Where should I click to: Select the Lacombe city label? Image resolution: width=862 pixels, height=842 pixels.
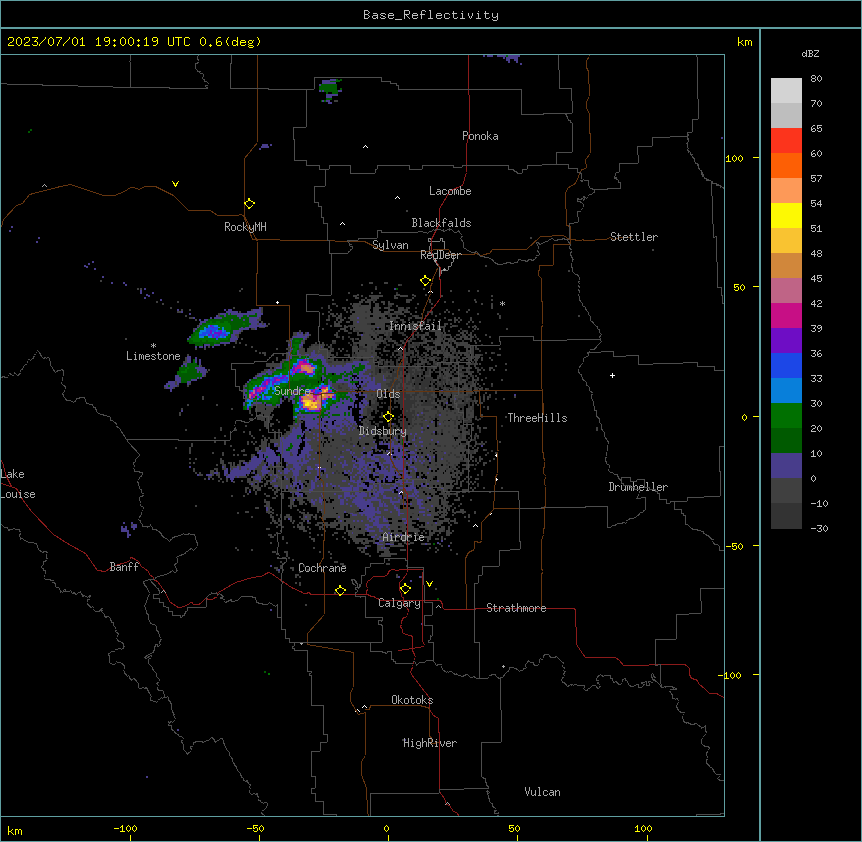[450, 191]
